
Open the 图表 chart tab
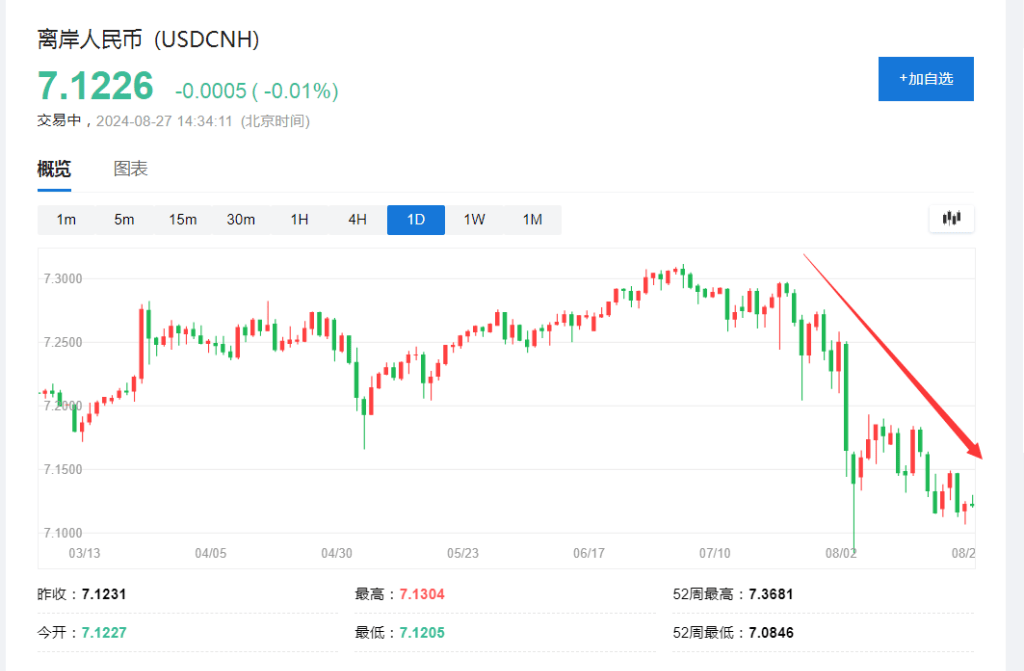[131, 169]
